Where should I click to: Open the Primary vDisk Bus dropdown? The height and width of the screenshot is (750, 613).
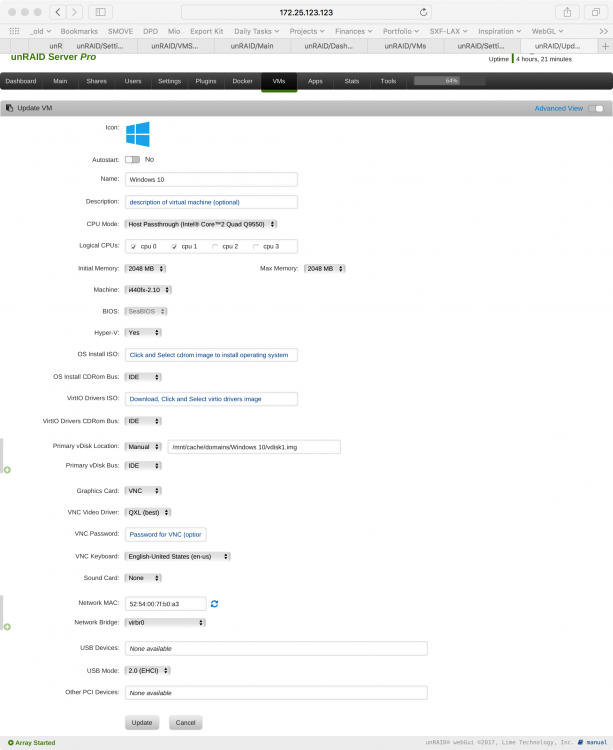click(x=143, y=465)
